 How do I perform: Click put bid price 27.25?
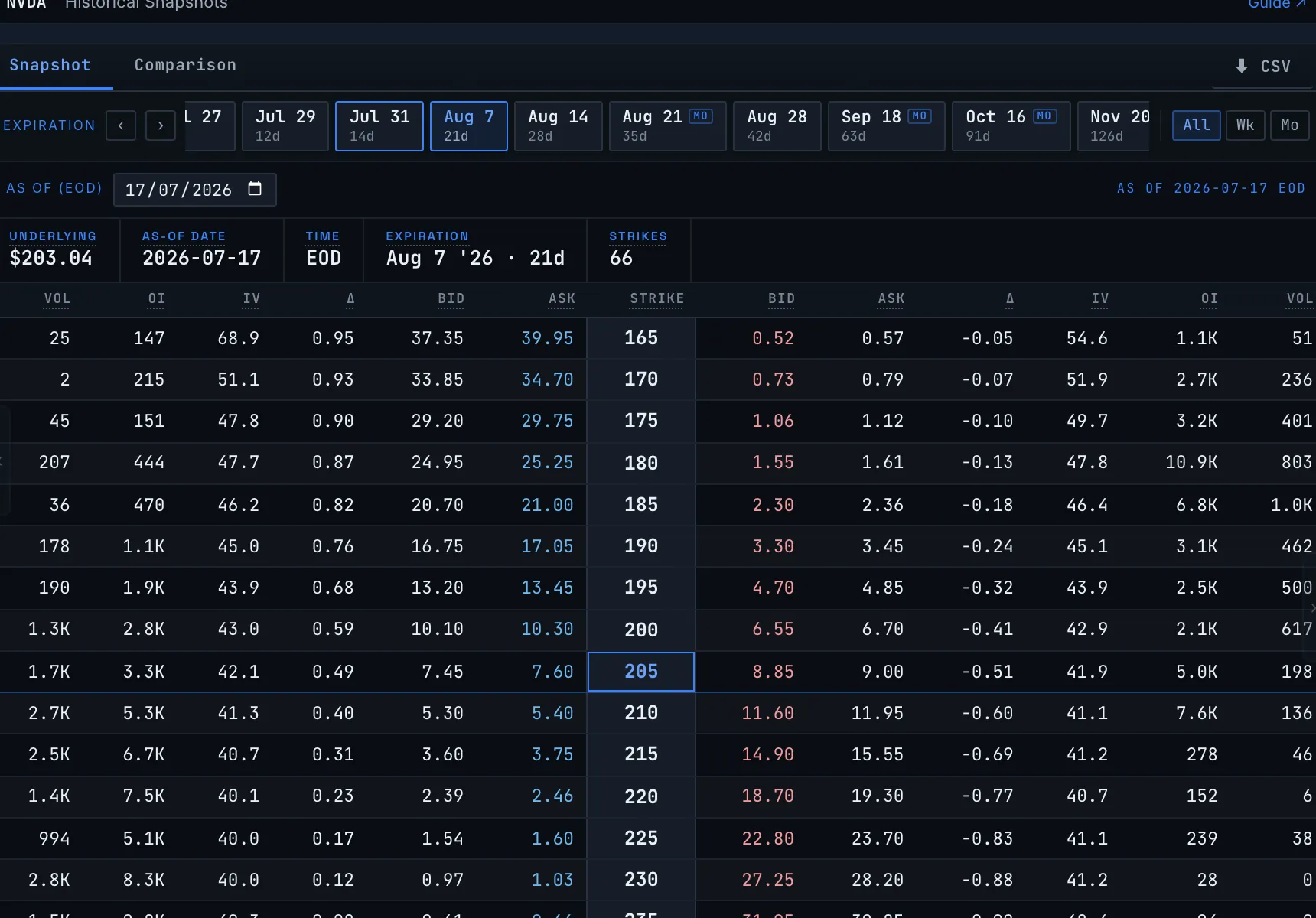pos(767,880)
